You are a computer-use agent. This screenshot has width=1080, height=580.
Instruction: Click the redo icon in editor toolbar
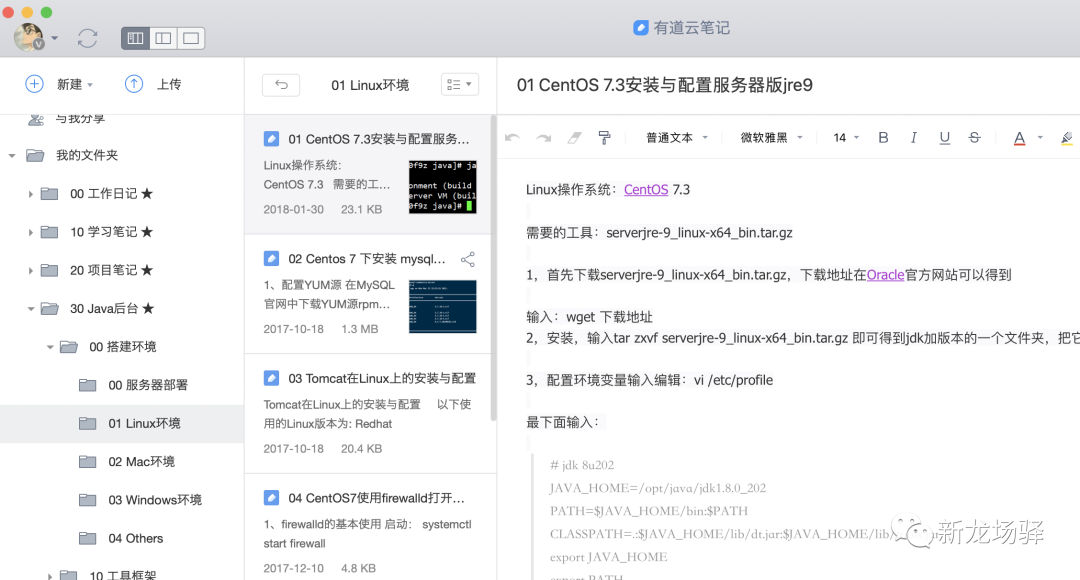coord(543,138)
